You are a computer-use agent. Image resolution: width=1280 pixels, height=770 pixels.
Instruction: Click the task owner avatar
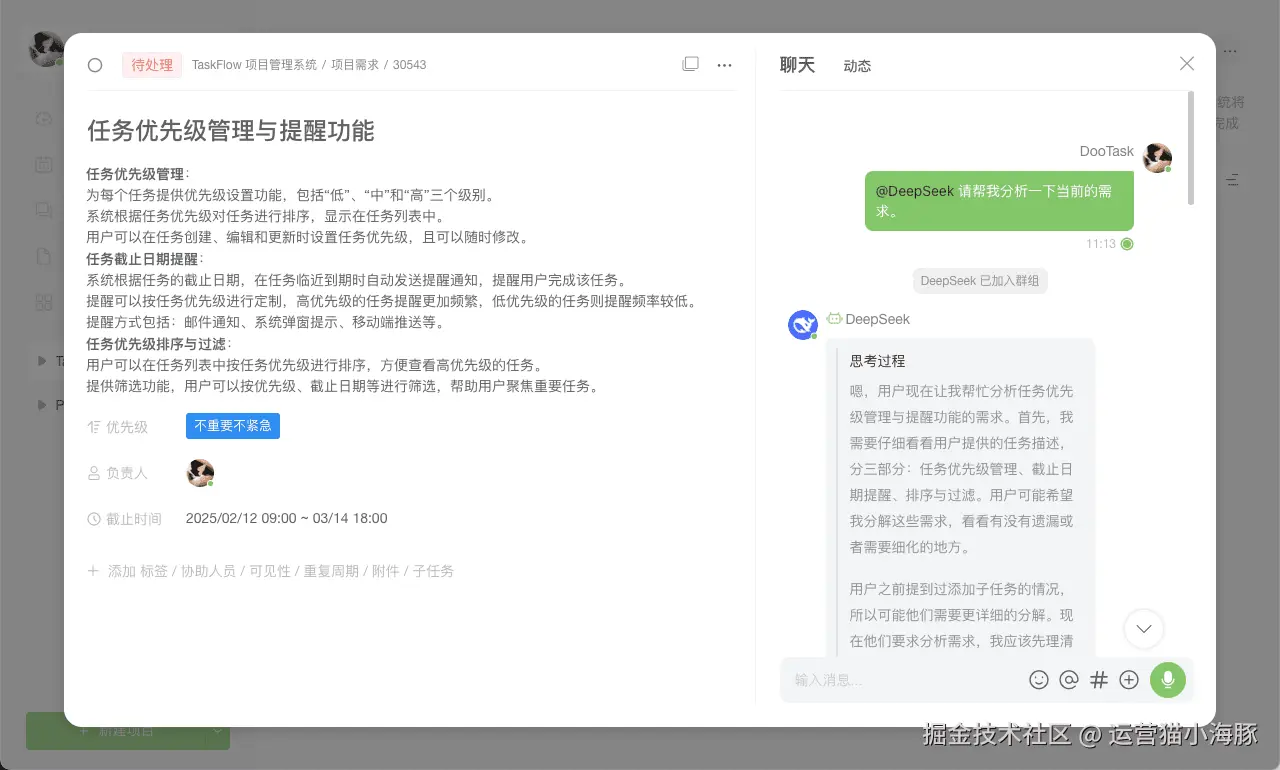pyautogui.click(x=200, y=473)
